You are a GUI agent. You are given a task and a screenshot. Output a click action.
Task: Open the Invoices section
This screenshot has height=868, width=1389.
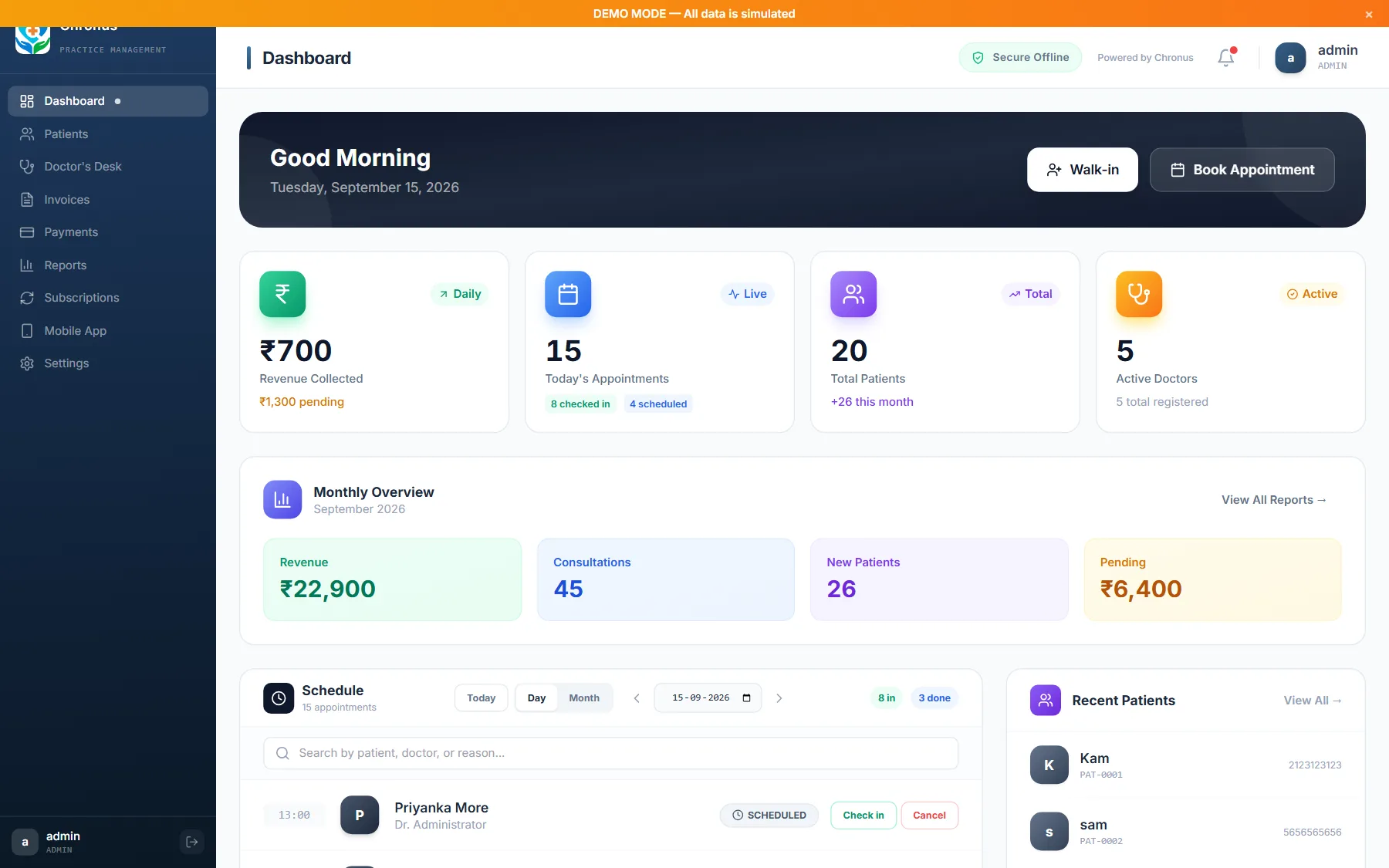click(108, 200)
